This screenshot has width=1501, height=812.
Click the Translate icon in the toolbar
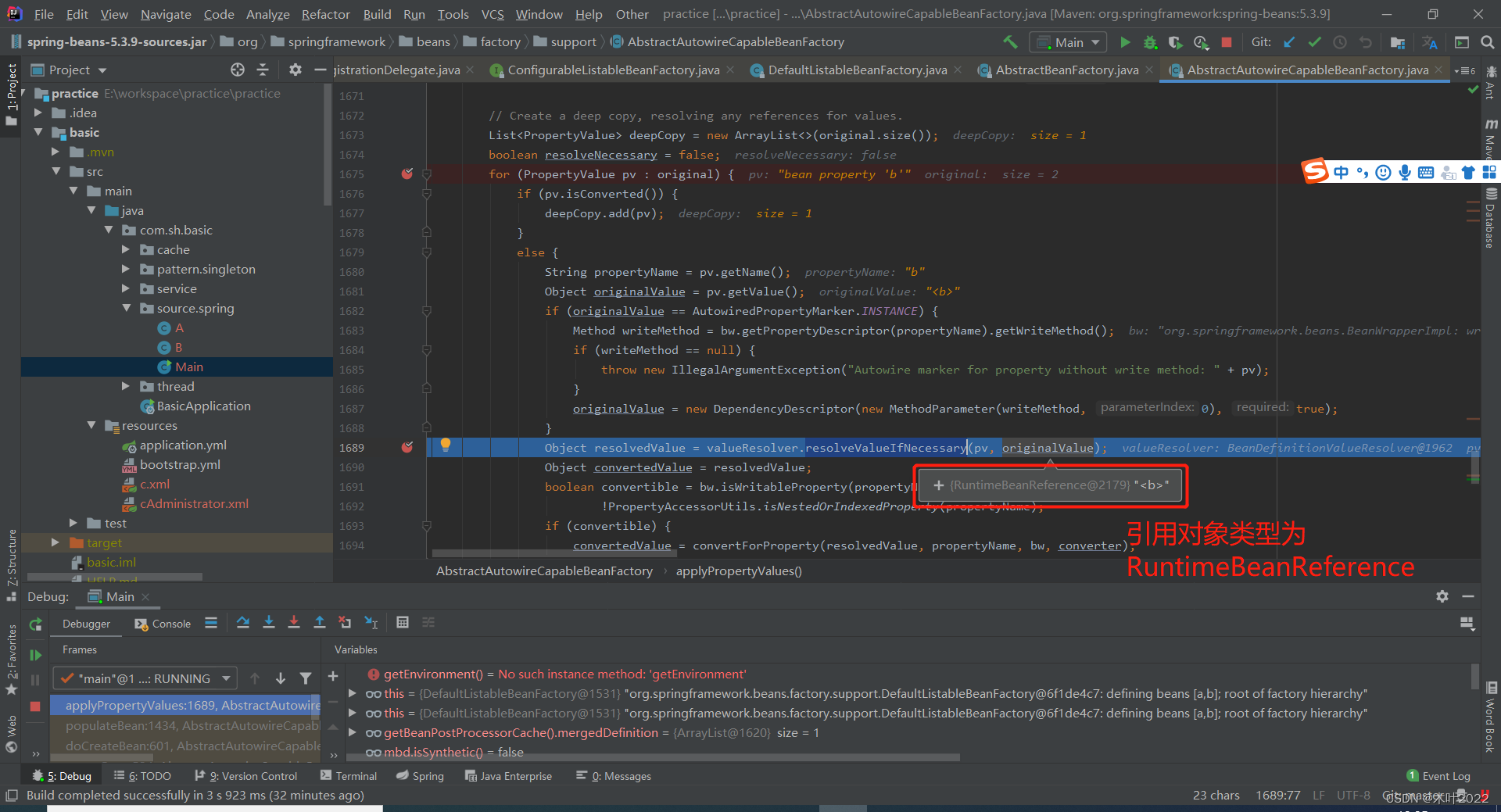(x=1430, y=42)
